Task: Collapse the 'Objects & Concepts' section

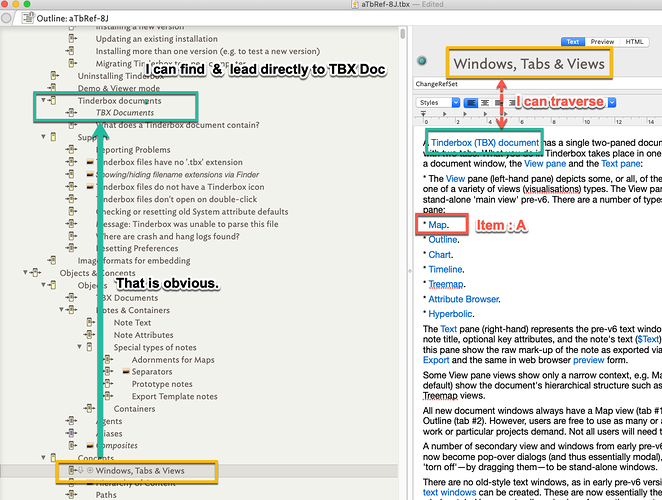Action: (25, 273)
